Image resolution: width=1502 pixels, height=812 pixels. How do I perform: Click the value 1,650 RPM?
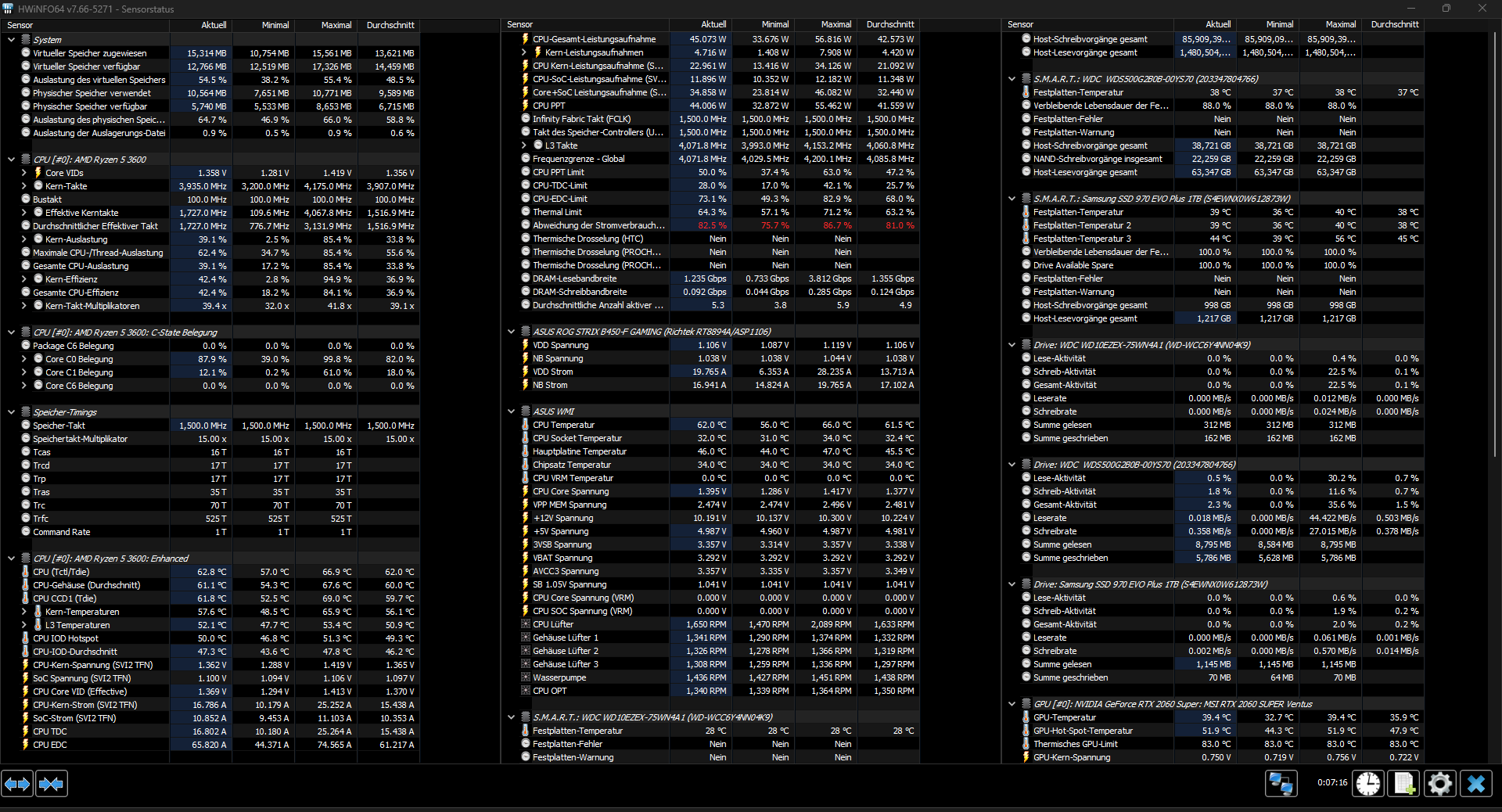point(706,624)
